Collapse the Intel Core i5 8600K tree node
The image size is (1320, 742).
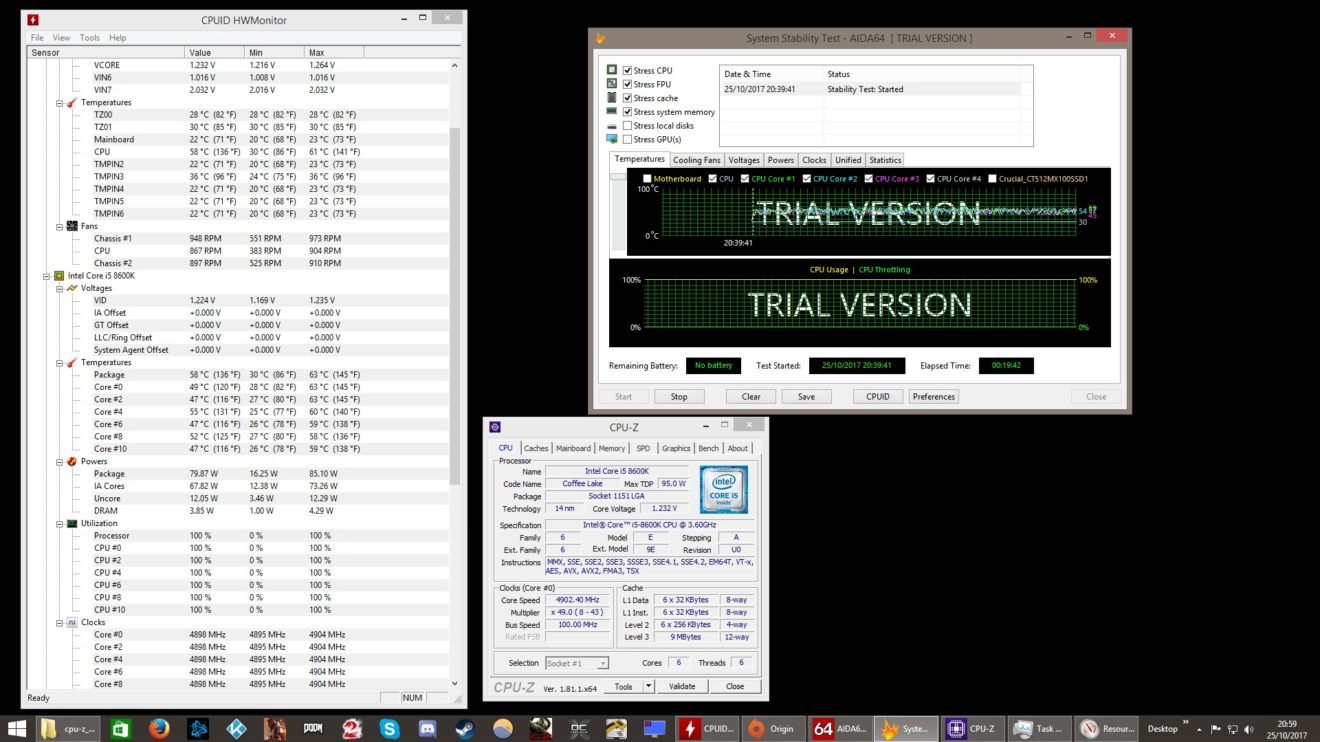(47, 275)
